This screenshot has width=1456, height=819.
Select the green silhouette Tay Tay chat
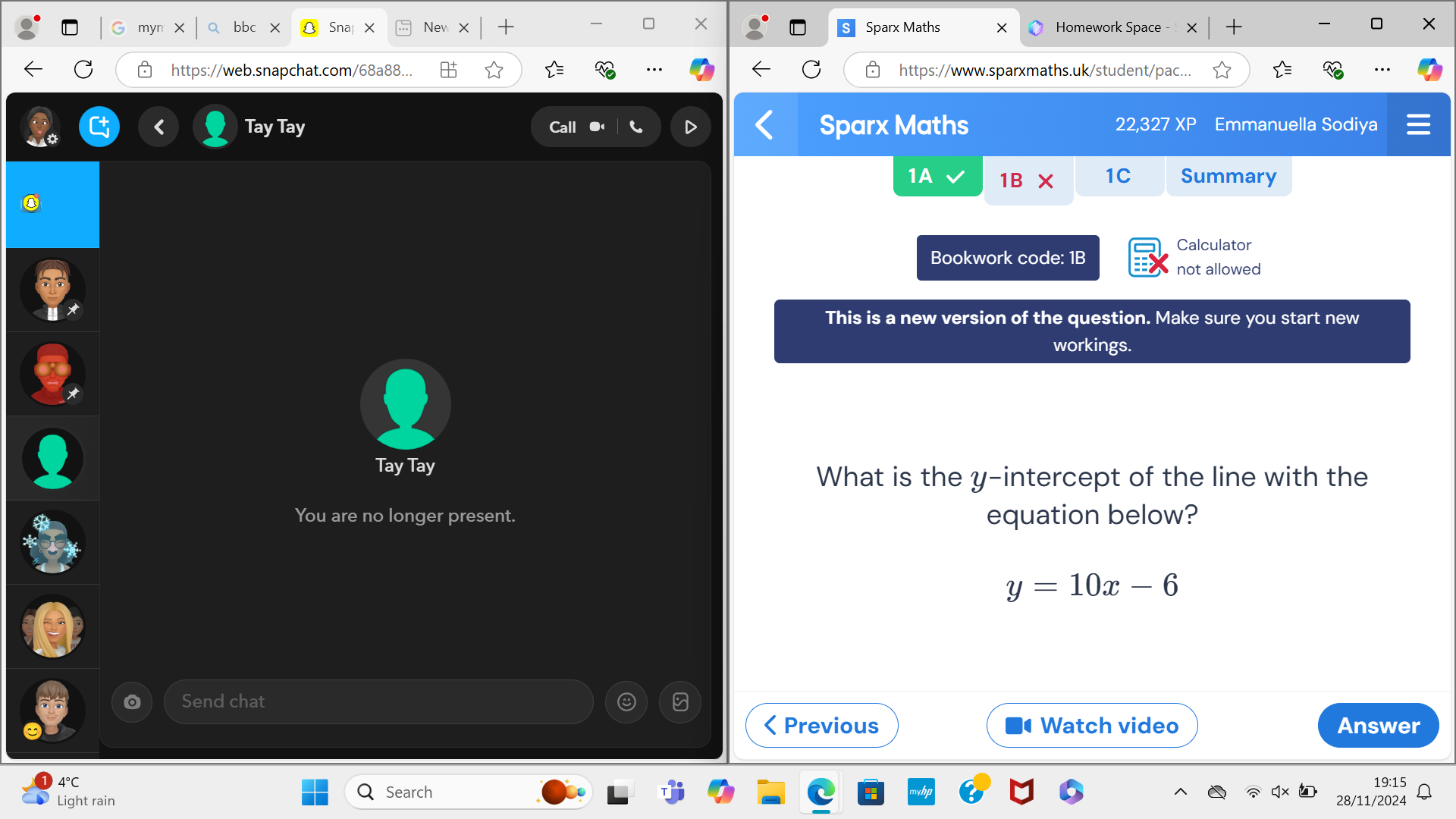click(x=52, y=458)
